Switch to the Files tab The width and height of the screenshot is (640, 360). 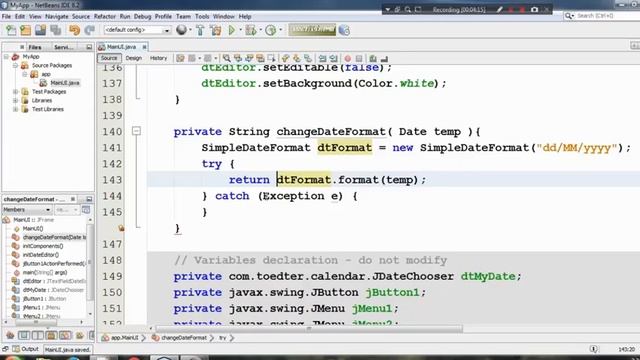[35, 47]
